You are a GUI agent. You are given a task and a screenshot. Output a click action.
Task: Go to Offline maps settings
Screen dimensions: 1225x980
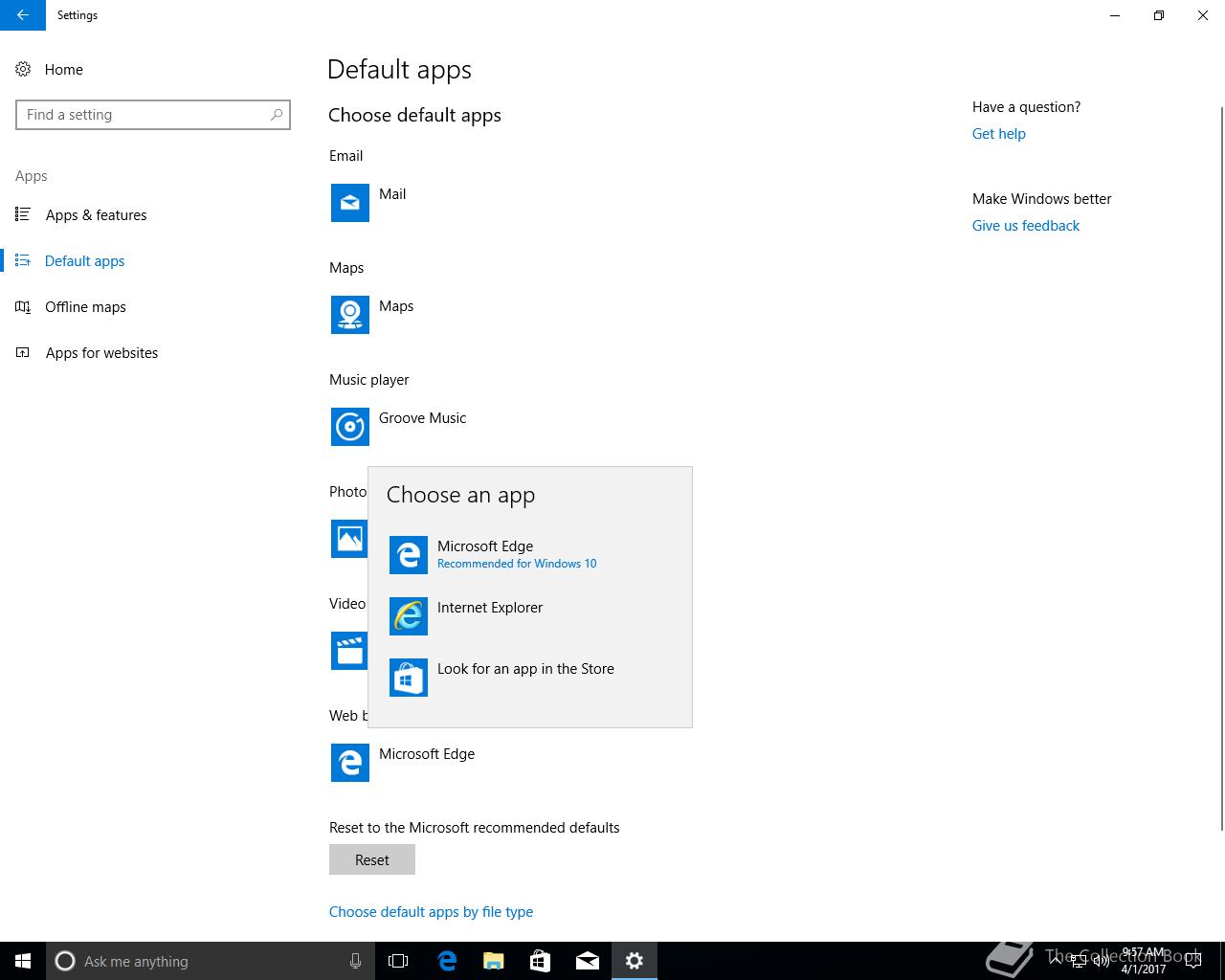point(85,307)
